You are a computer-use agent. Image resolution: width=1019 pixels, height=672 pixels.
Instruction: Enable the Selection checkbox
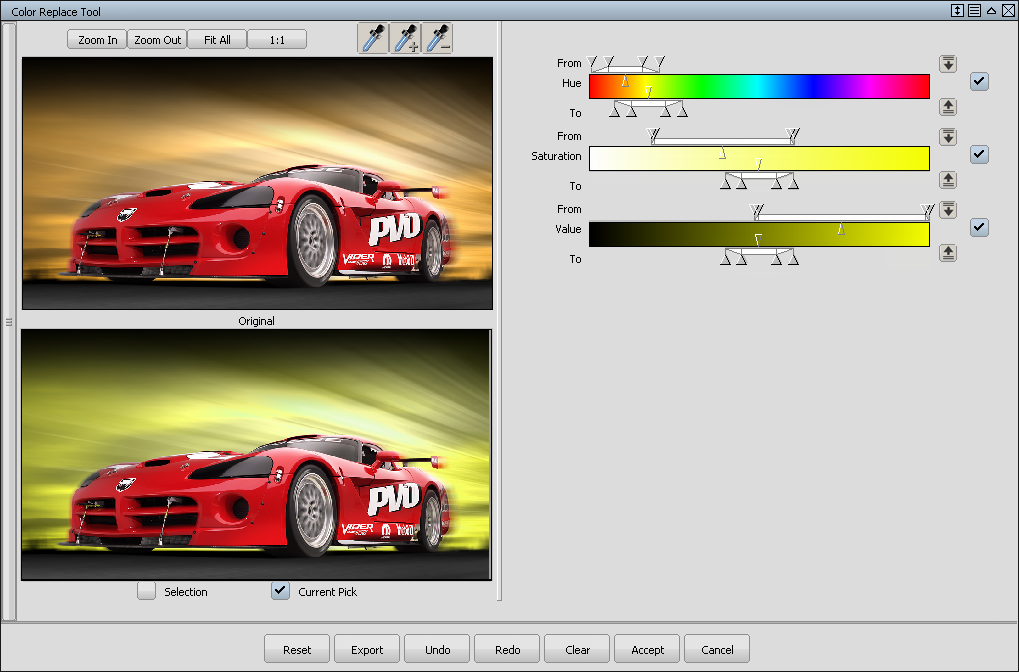pos(146,591)
